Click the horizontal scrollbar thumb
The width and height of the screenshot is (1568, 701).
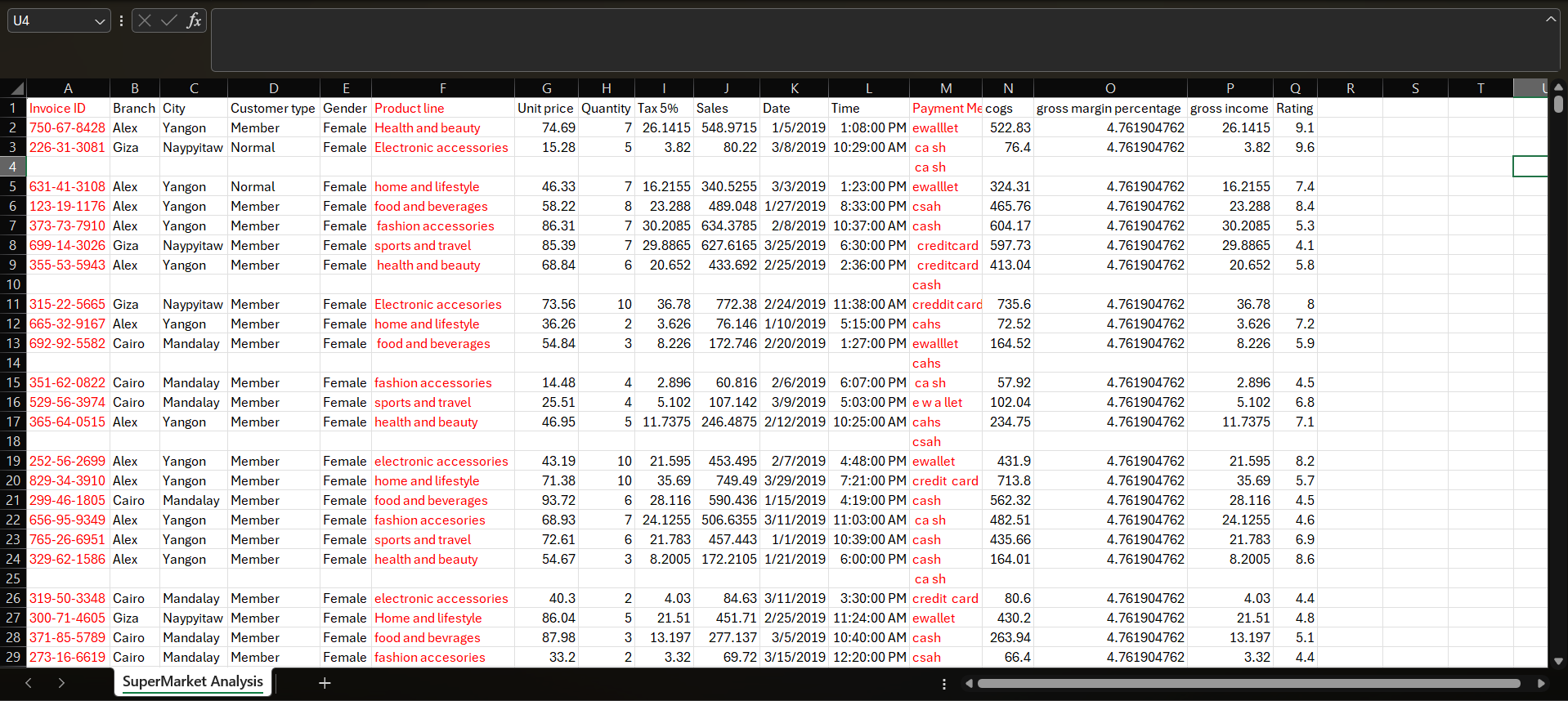point(1249,684)
